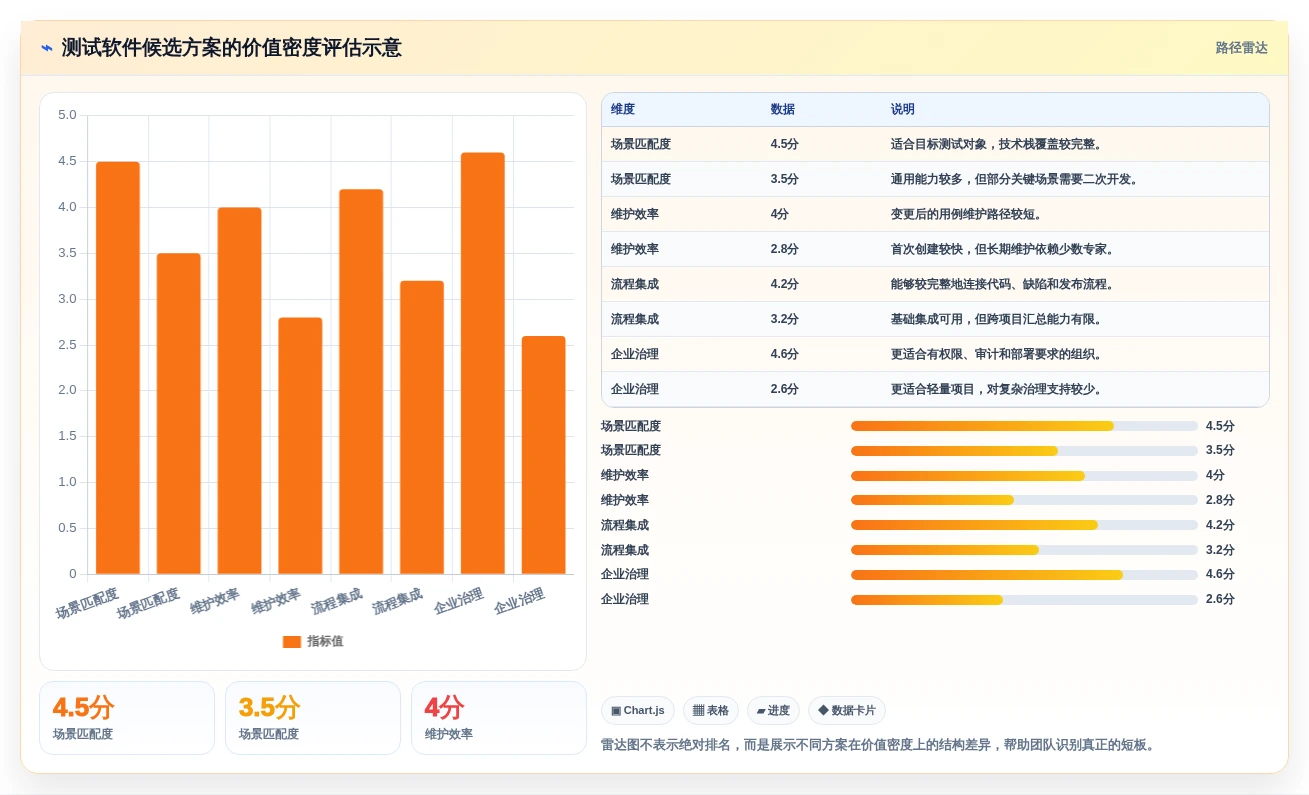Click the progress bar valued 2.6分
1309x795 pixels.
pos(1024,600)
